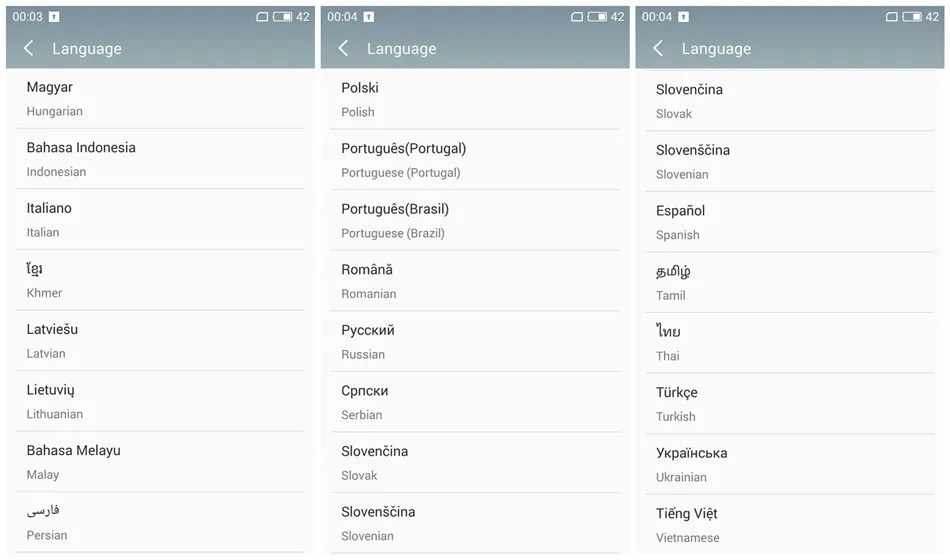Choose Türkçe (Turkish)

pyautogui.click(x=790, y=404)
